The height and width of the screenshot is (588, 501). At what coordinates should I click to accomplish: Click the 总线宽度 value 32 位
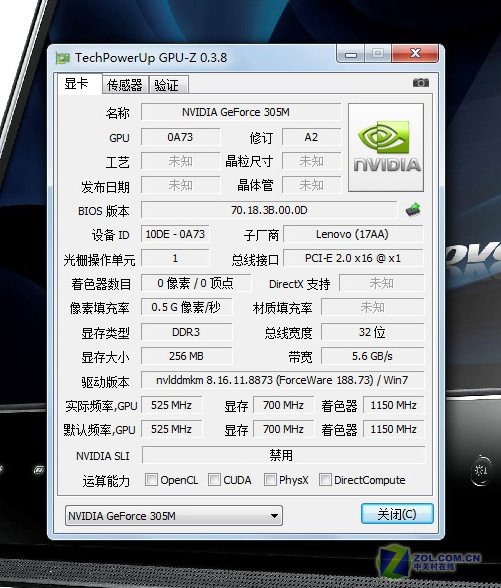[372, 332]
